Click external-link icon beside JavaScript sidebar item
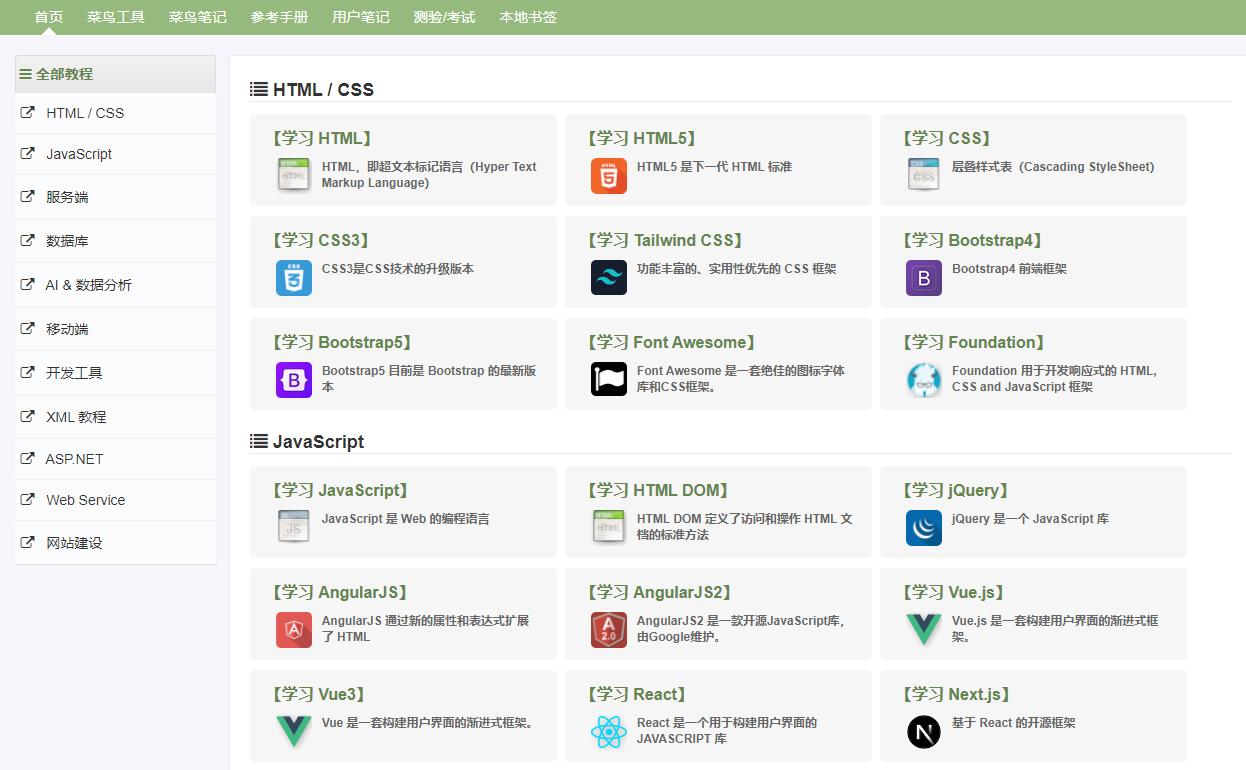This screenshot has width=1246, height=770. pos(27,153)
